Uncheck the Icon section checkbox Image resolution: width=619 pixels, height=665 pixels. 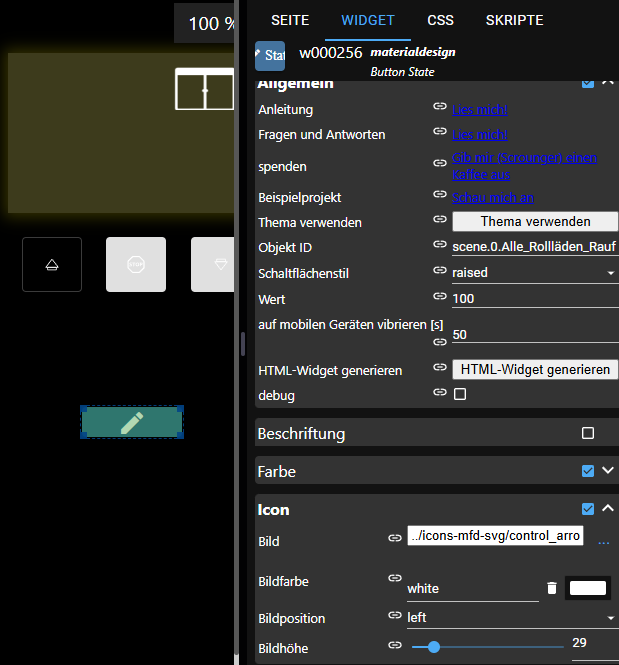click(x=588, y=509)
